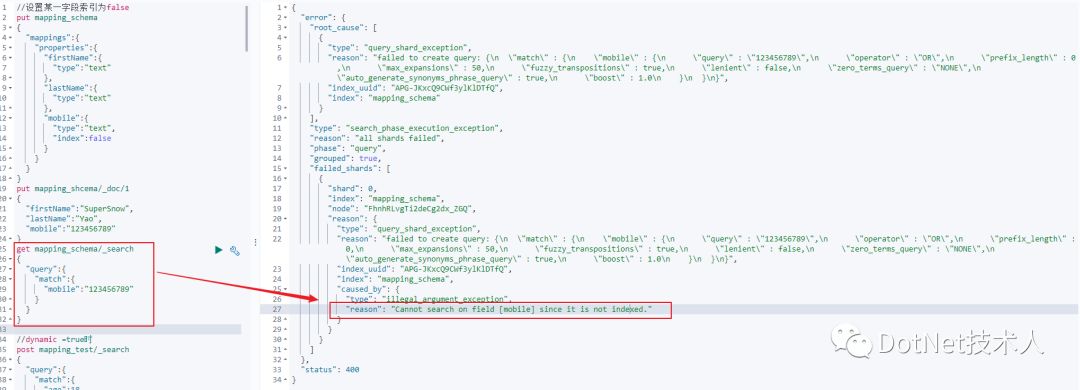Screen dimensions: 1080x390
Task: Click the "index":false line in editor
Action: [x=83, y=138]
